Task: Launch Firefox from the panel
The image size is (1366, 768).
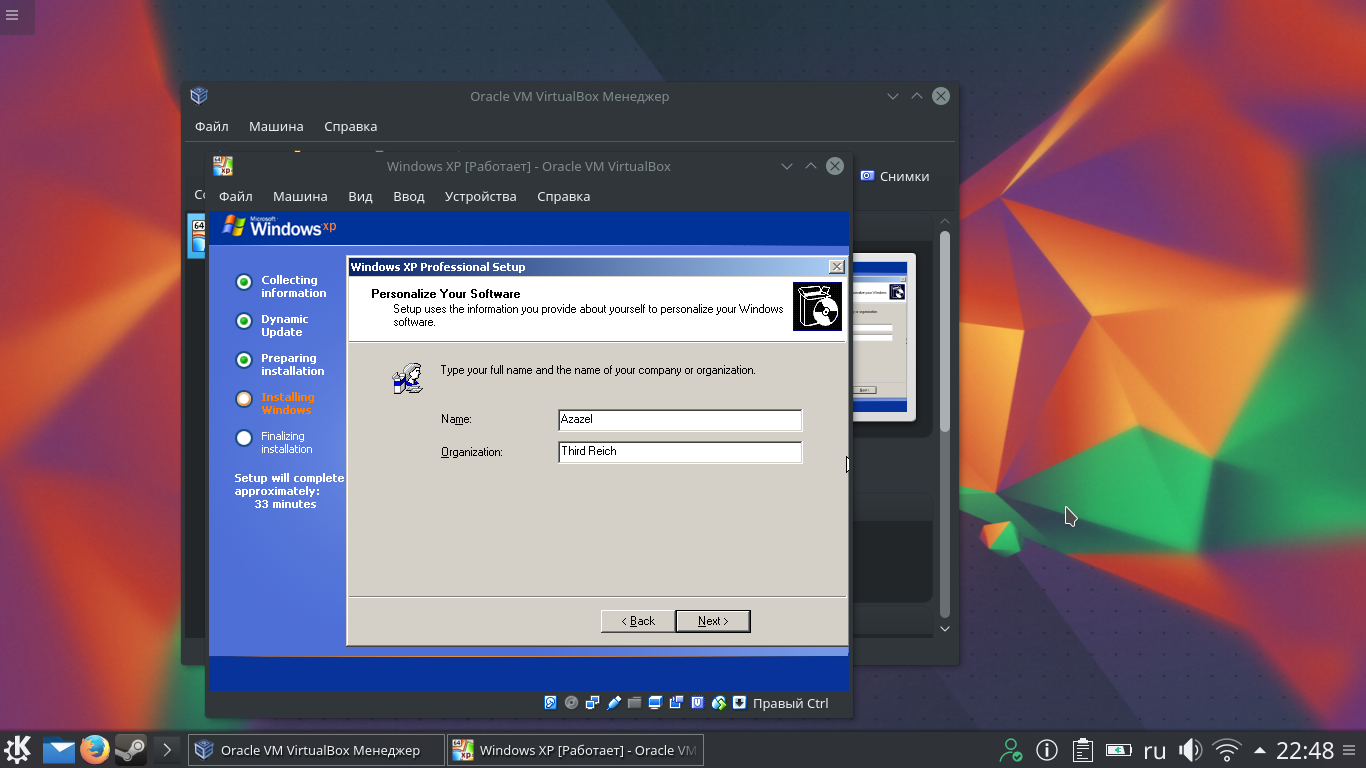Action: tap(95, 749)
